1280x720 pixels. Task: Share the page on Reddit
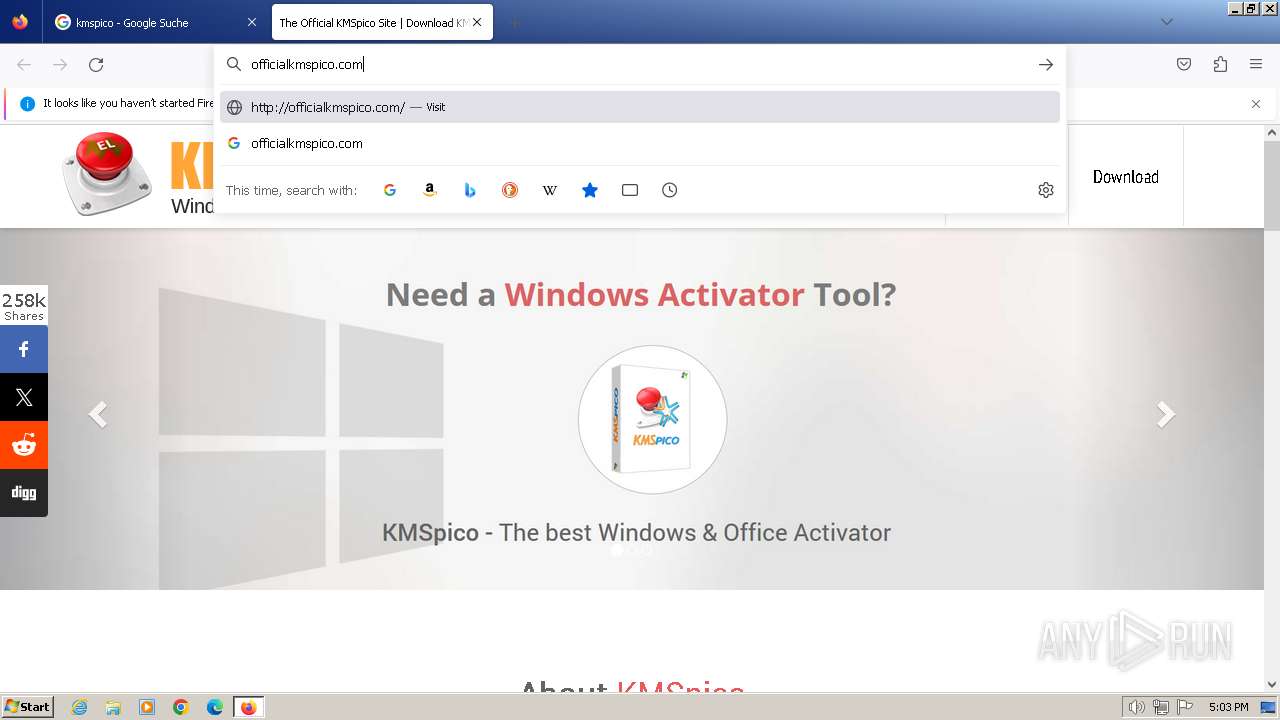(24, 446)
